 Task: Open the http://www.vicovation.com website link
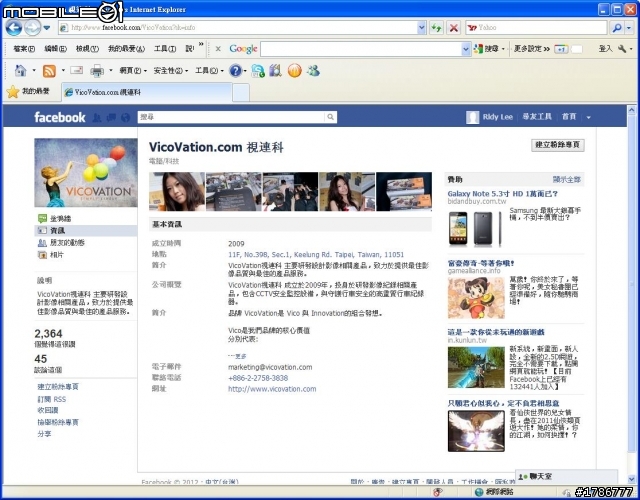point(272,389)
